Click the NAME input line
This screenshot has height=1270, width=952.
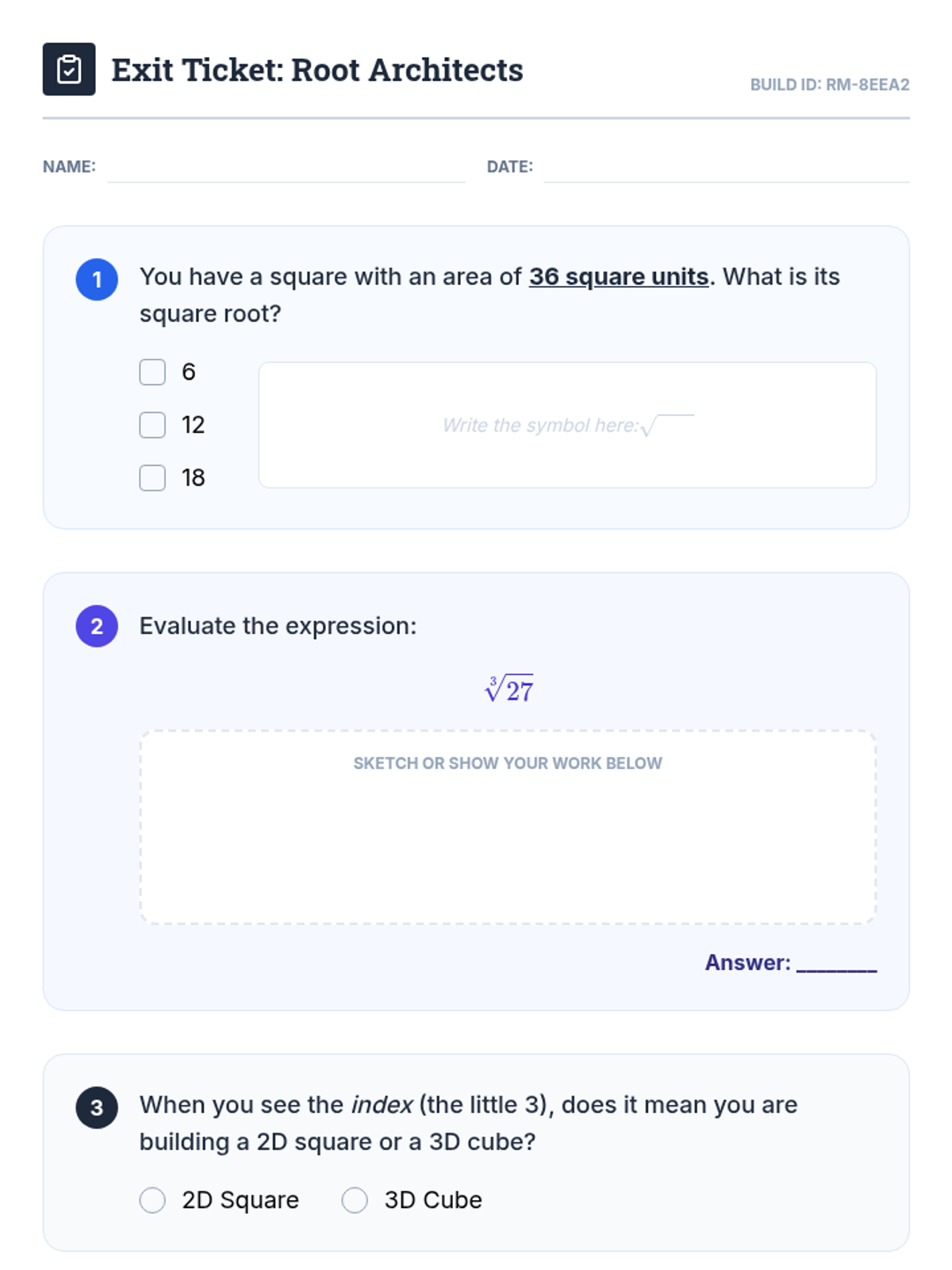pyautogui.click(x=286, y=169)
